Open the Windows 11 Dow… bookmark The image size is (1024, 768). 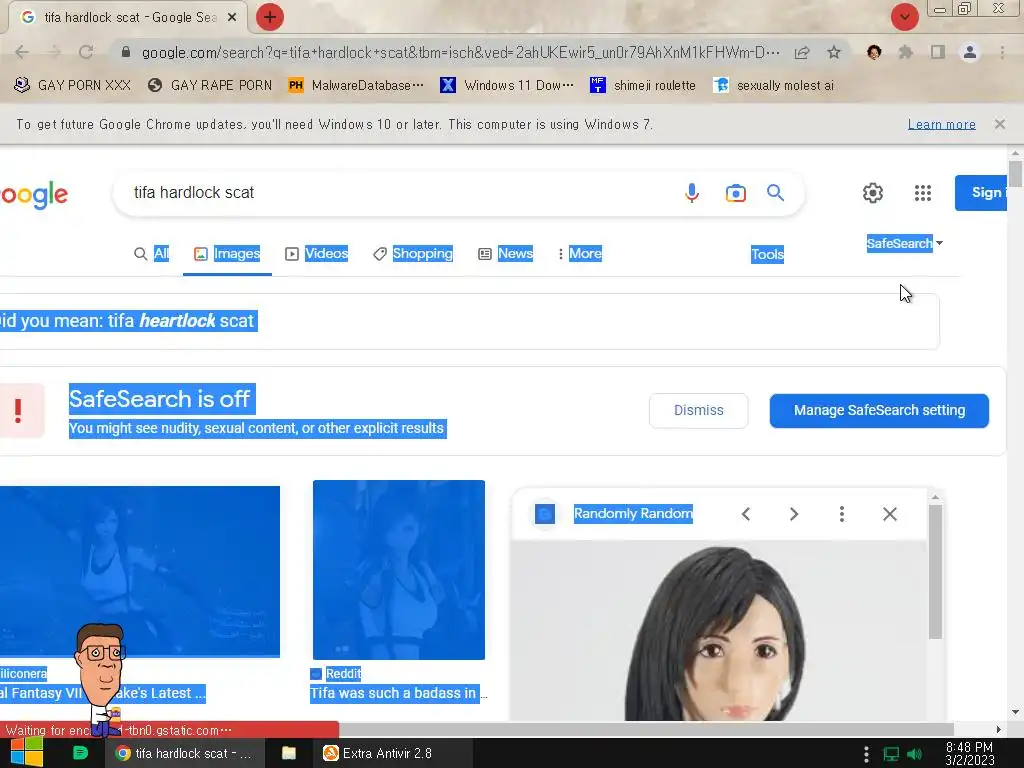507,86
